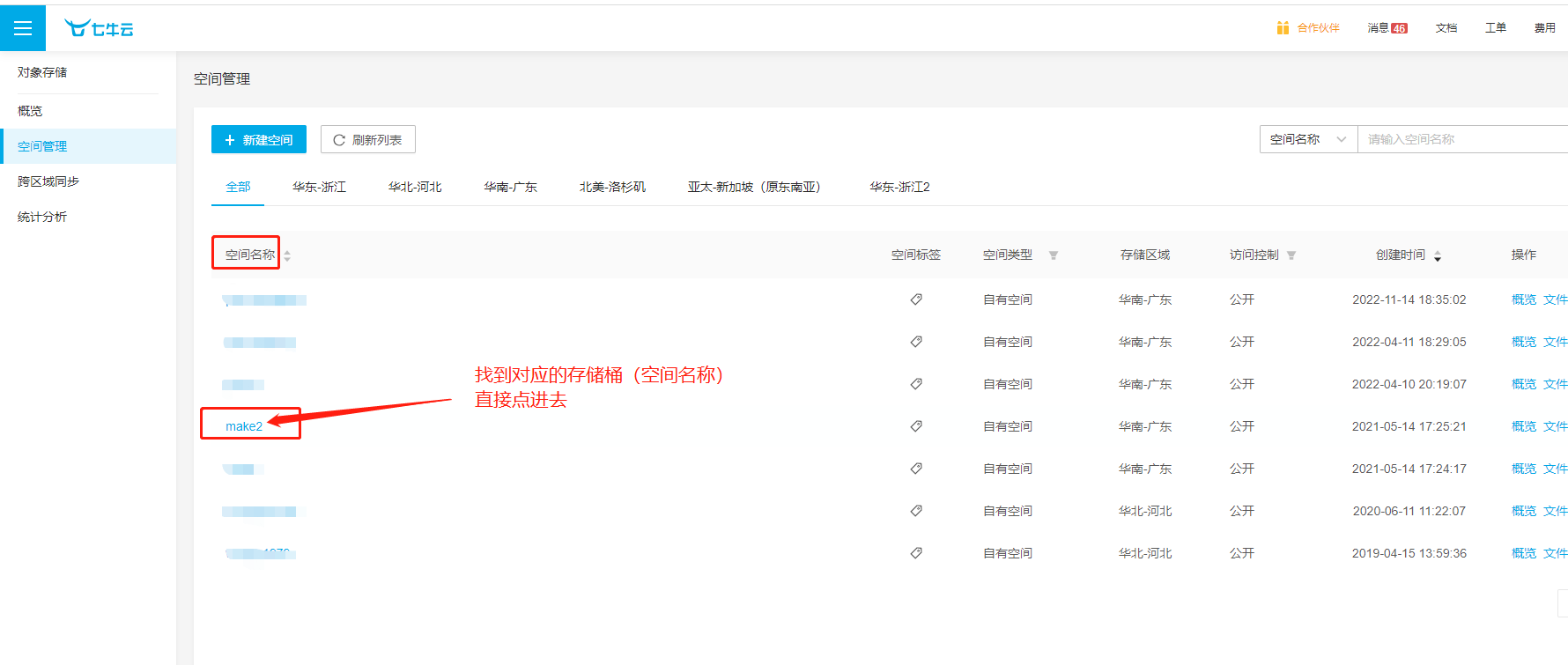This screenshot has height=665, width=1568.
Task: Open 概览 in the sidebar
Action: pyautogui.click(x=88, y=111)
